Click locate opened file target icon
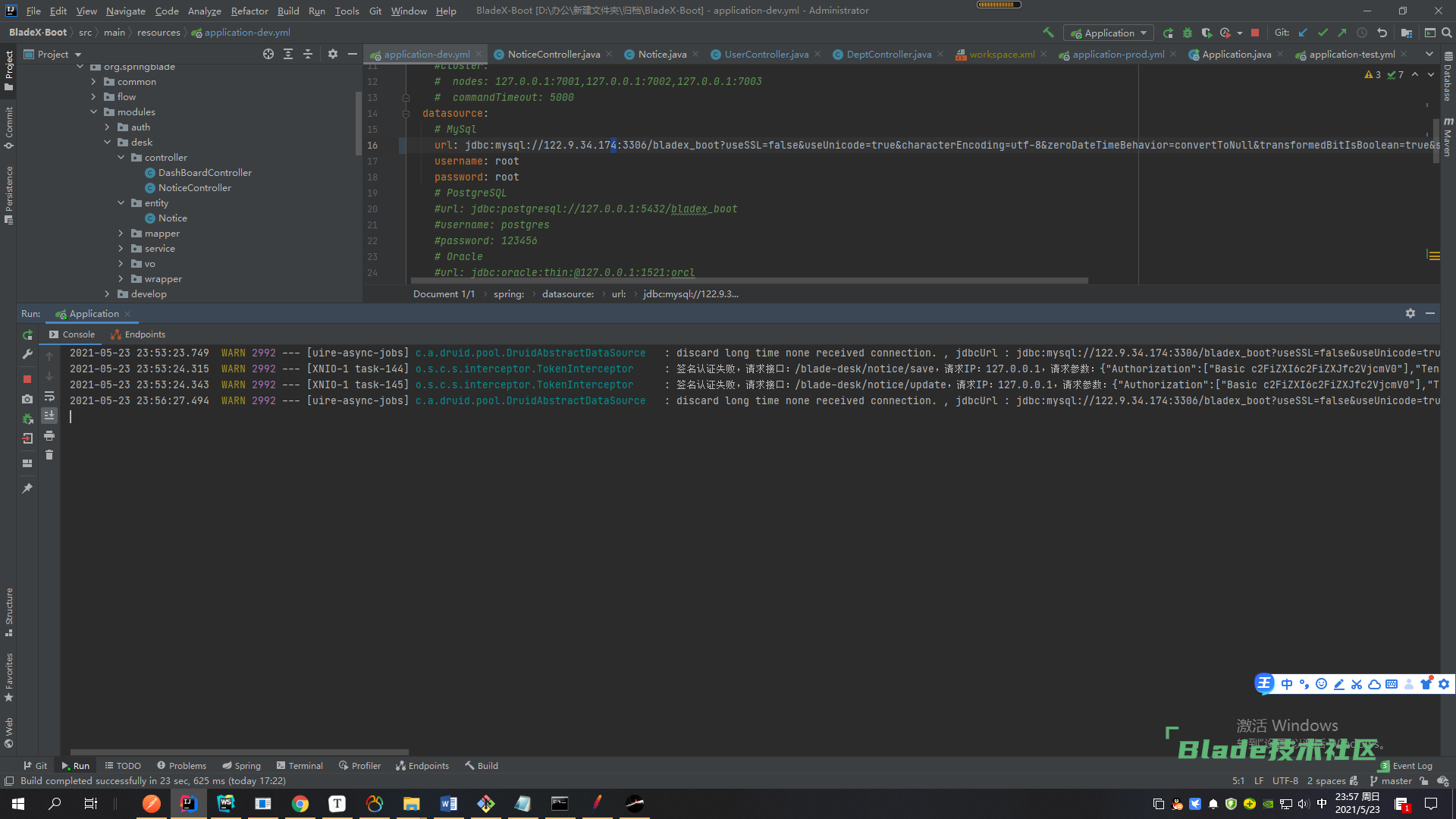The height and width of the screenshot is (819, 1456). tap(268, 54)
